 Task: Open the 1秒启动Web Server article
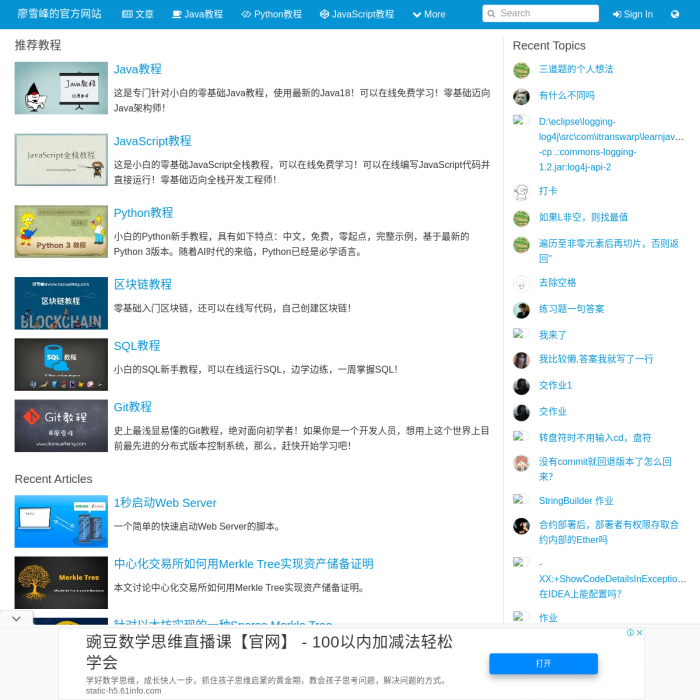pos(165,503)
